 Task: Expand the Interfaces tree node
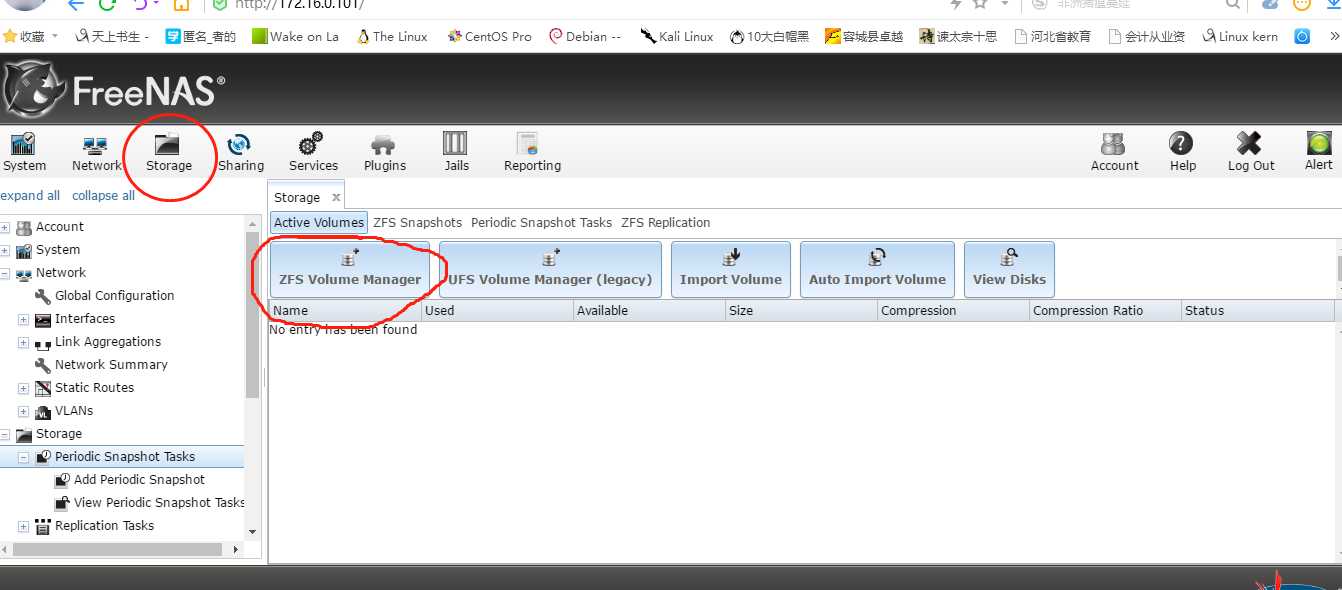23,319
